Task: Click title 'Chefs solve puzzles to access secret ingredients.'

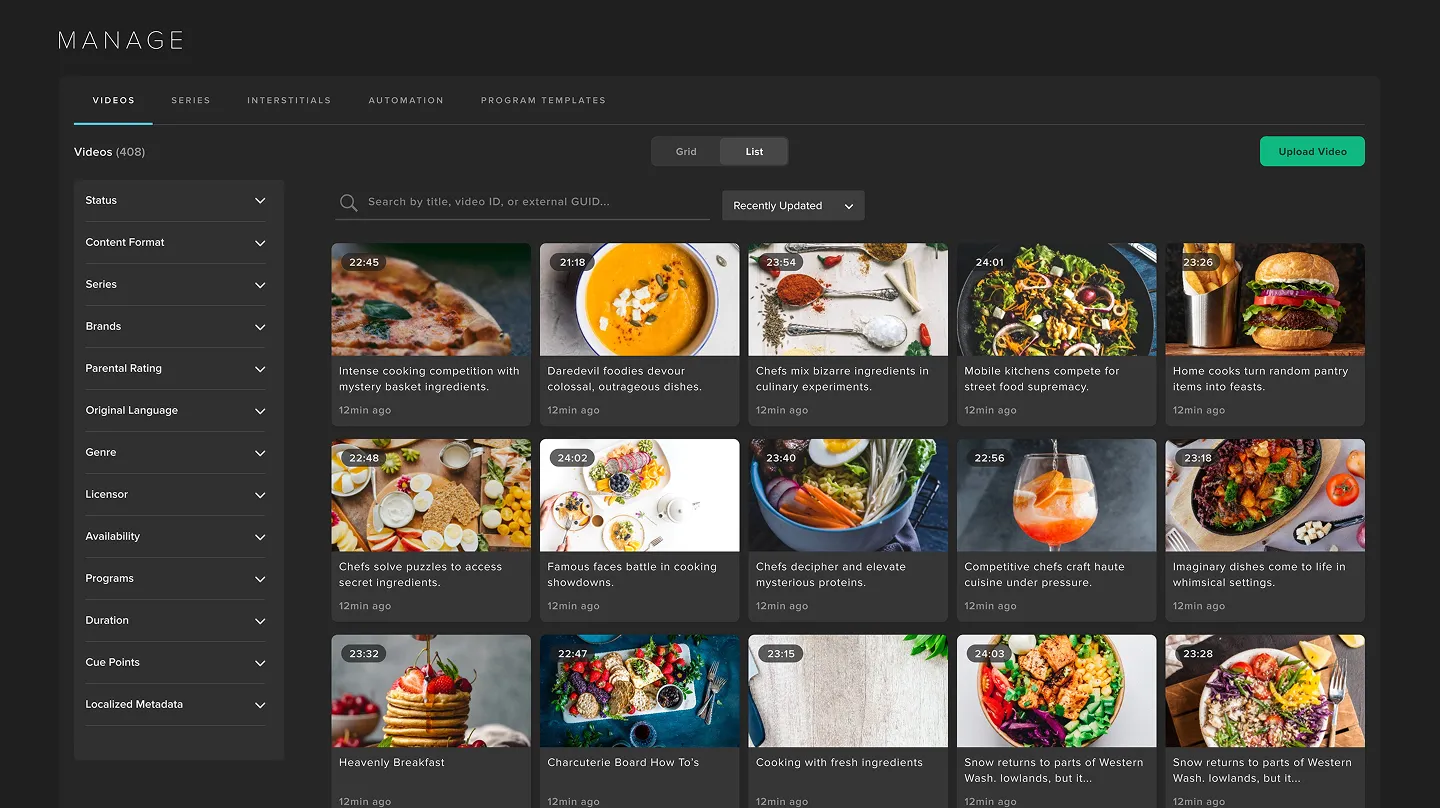Action: pyautogui.click(x=420, y=575)
